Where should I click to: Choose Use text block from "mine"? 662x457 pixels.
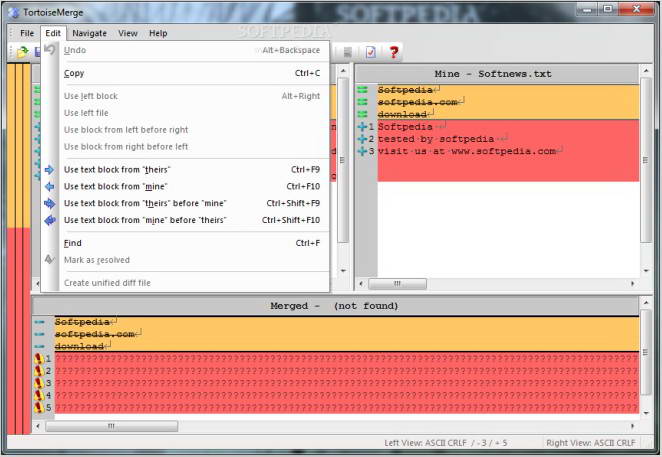(x=115, y=187)
